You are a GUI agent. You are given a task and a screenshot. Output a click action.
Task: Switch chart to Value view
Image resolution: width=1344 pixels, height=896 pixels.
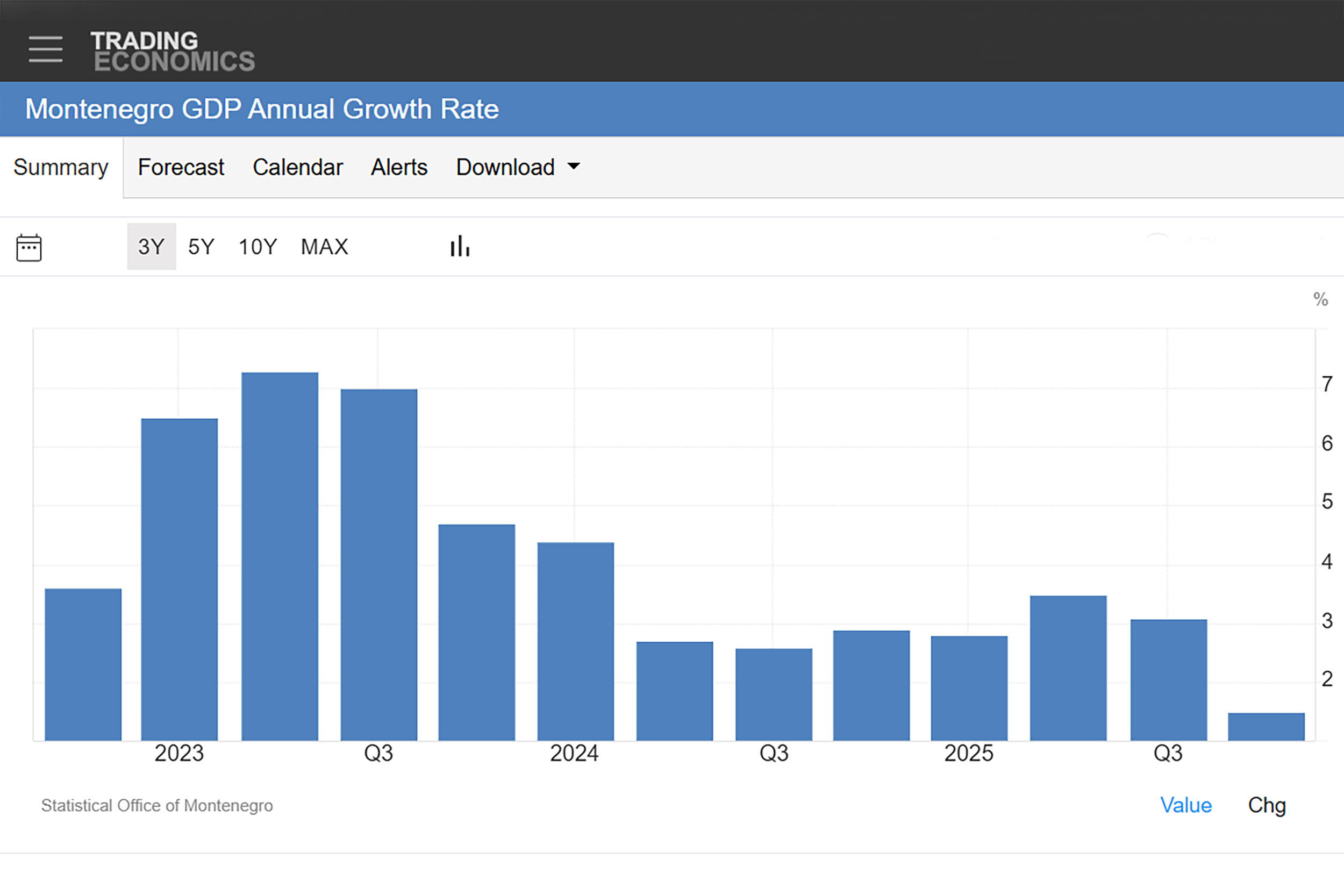(1186, 805)
